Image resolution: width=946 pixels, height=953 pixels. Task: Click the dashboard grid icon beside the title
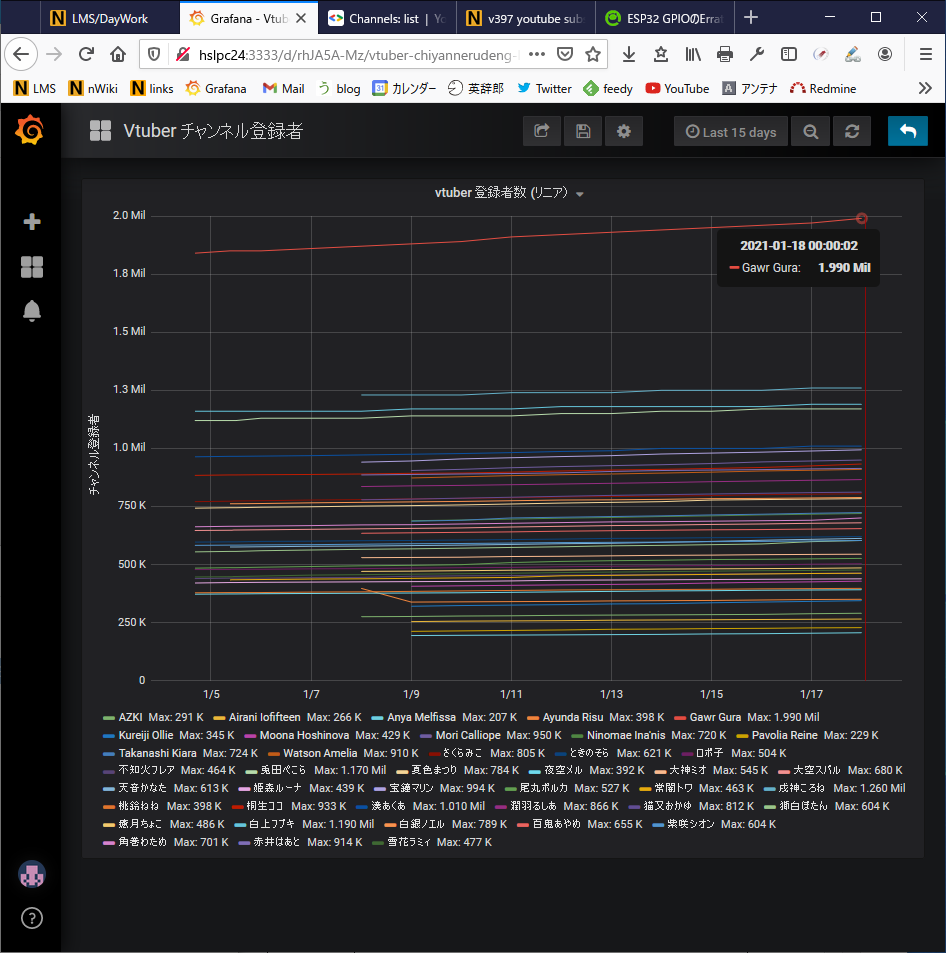coord(100,131)
